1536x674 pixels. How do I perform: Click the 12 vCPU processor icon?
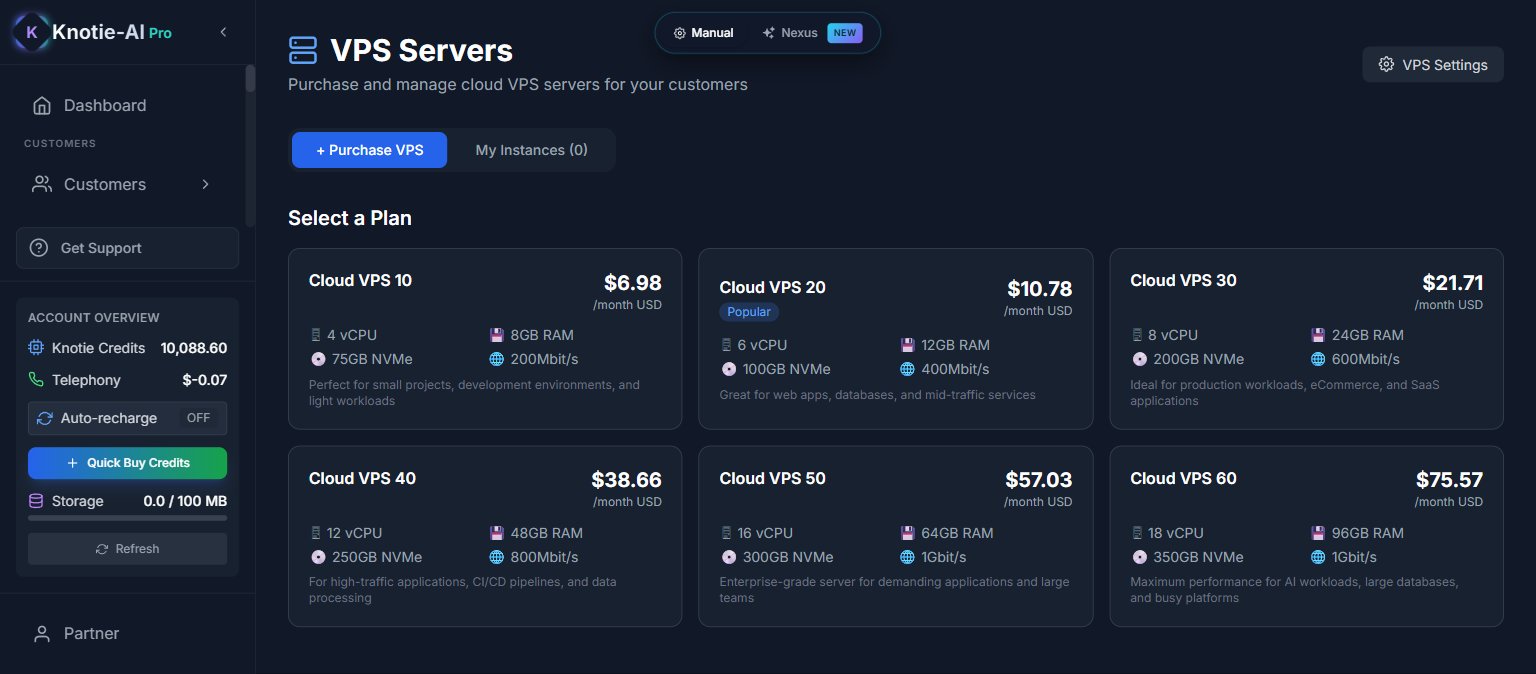click(317, 533)
